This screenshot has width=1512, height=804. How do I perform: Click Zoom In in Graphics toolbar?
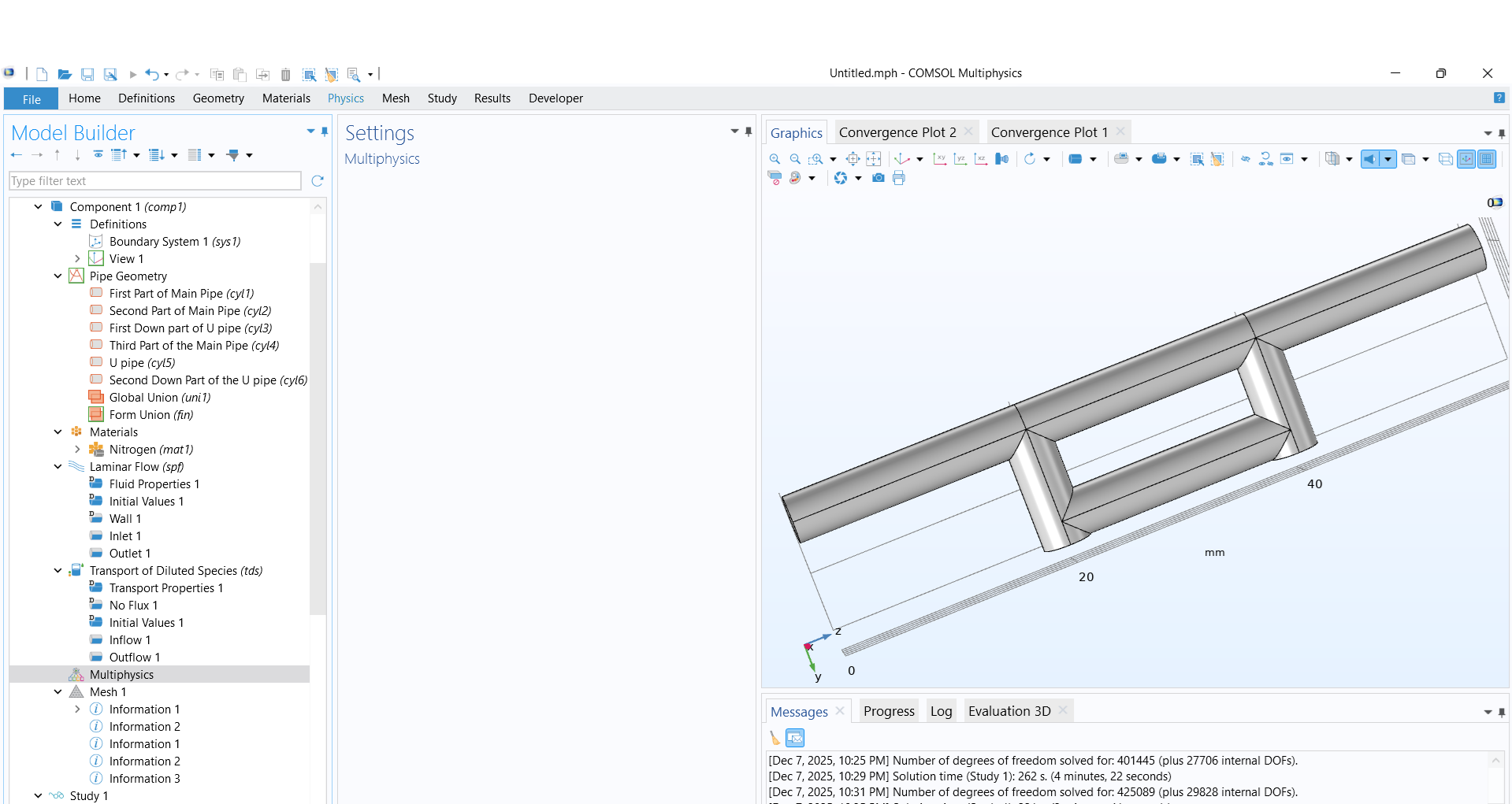click(775, 159)
